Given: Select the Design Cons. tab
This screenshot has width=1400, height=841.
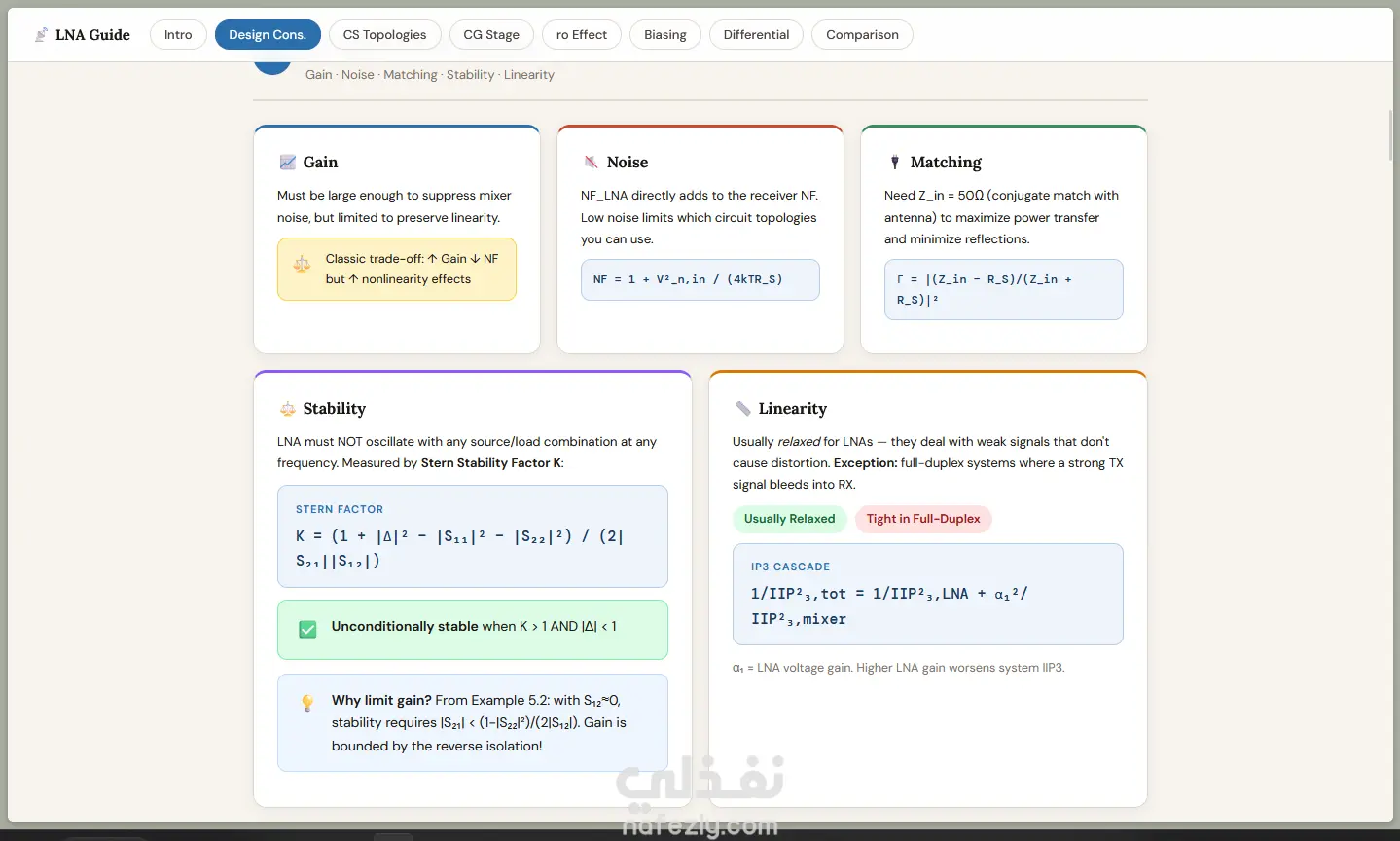Looking at the screenshot, I should tap(268, 35).
